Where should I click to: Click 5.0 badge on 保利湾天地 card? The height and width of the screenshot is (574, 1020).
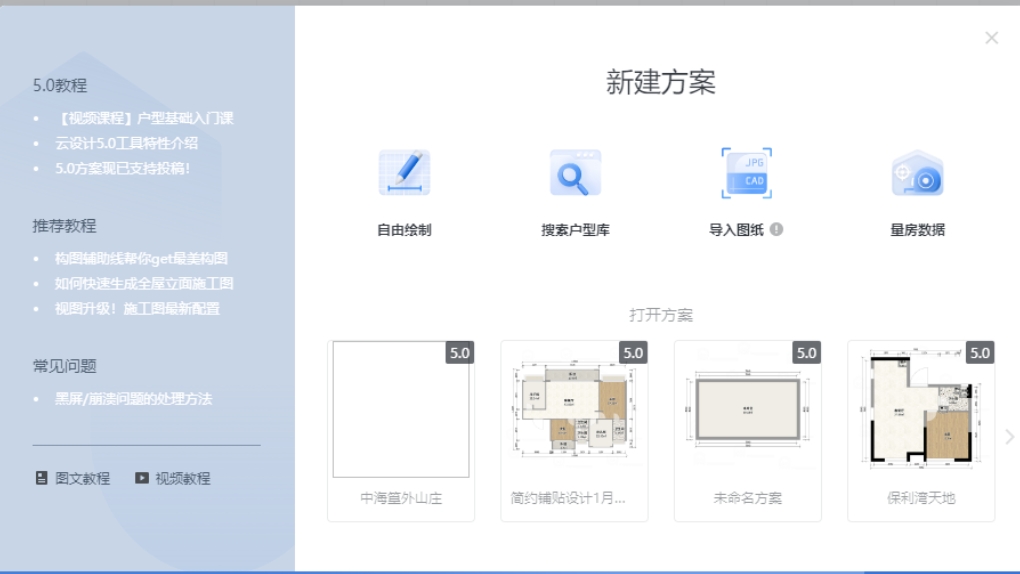(980, 353)
